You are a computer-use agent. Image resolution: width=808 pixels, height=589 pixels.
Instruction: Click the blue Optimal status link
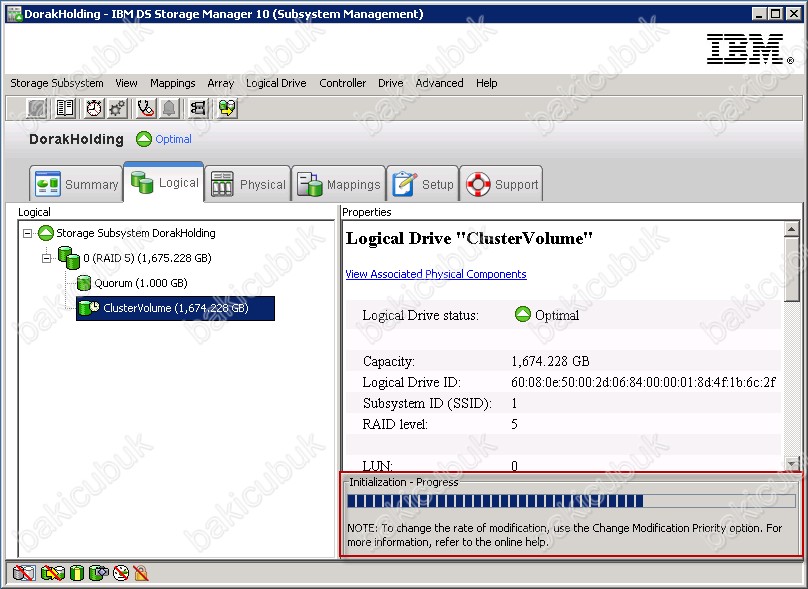click(x=173, y=139)
